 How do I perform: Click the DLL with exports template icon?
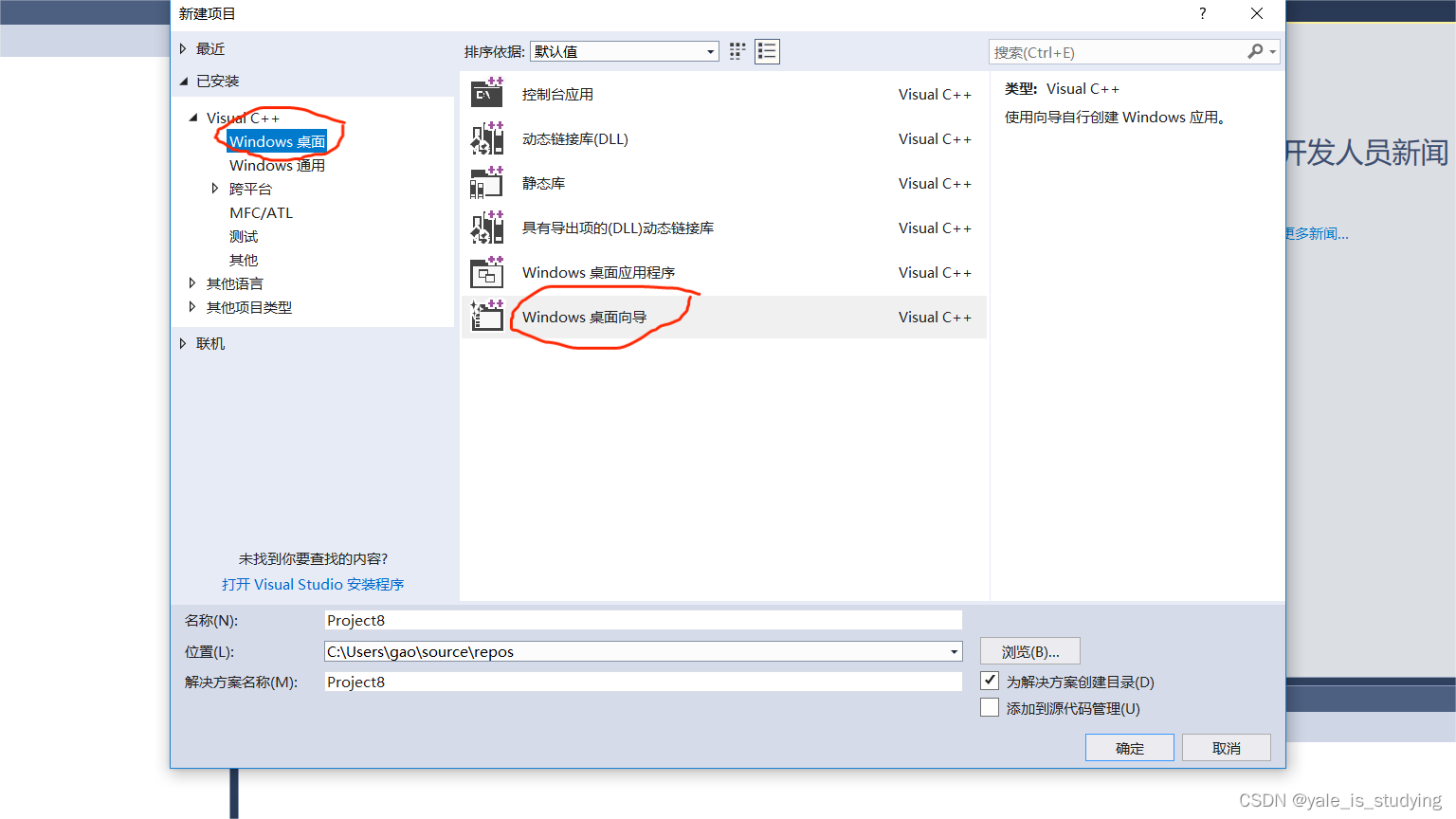tap(487, 227)
